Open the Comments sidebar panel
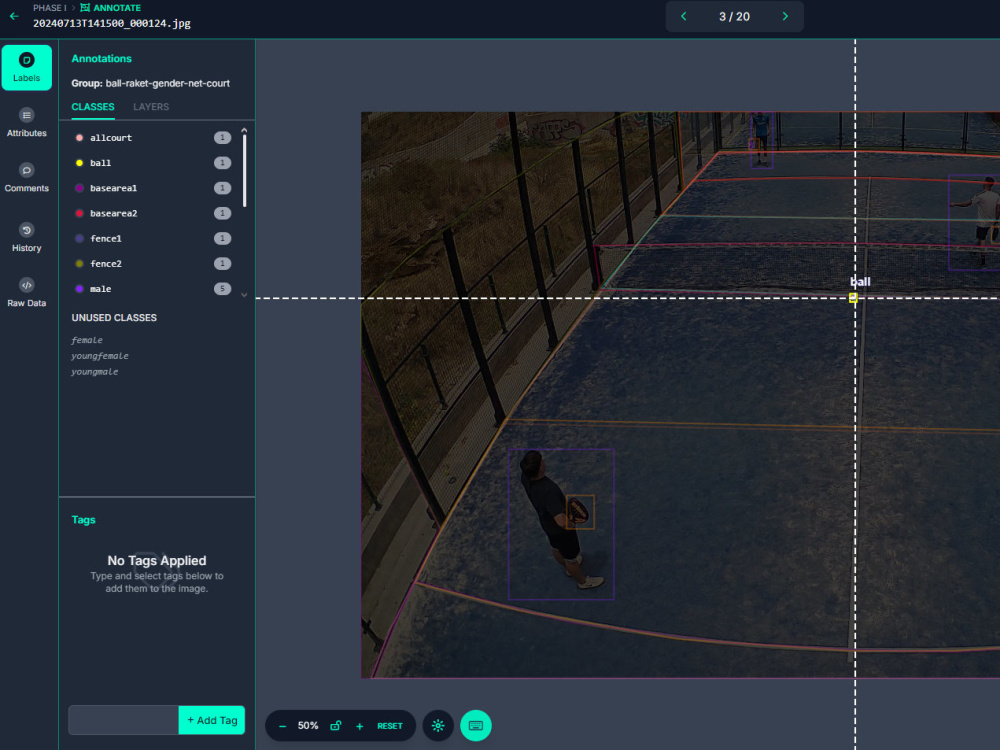The height and width of the screenshot is (750, 1000). pos(27,178)
